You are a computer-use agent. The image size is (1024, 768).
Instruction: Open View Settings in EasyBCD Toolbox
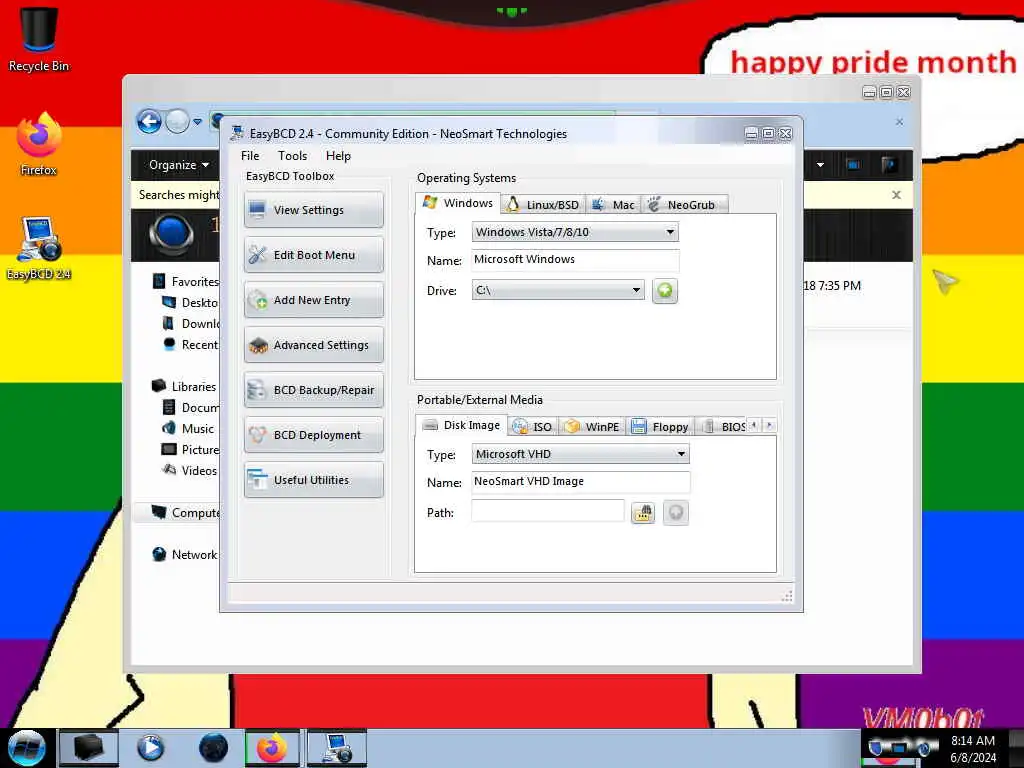[x=313, y=210]
